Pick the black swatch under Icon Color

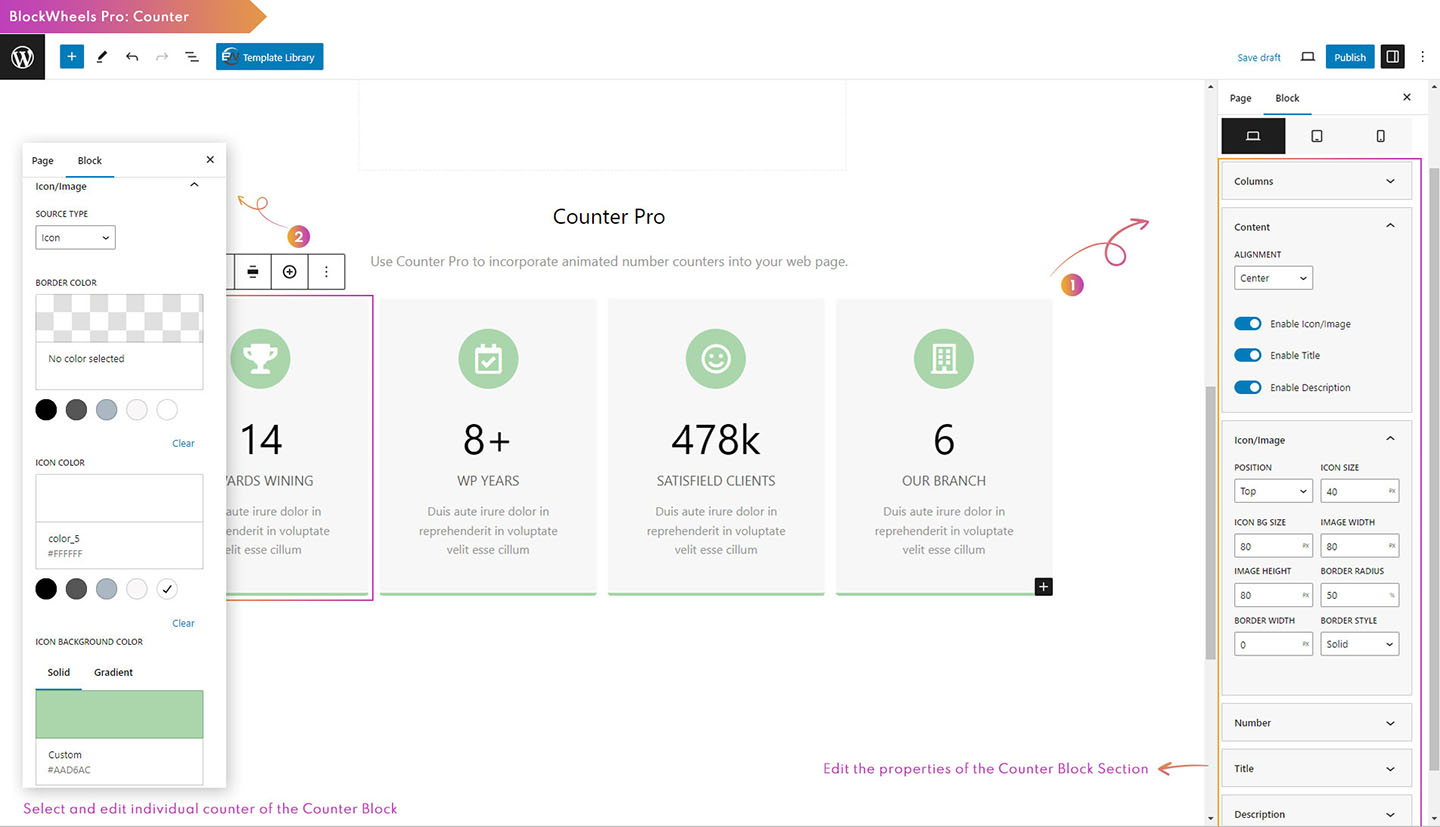point(46,589)
